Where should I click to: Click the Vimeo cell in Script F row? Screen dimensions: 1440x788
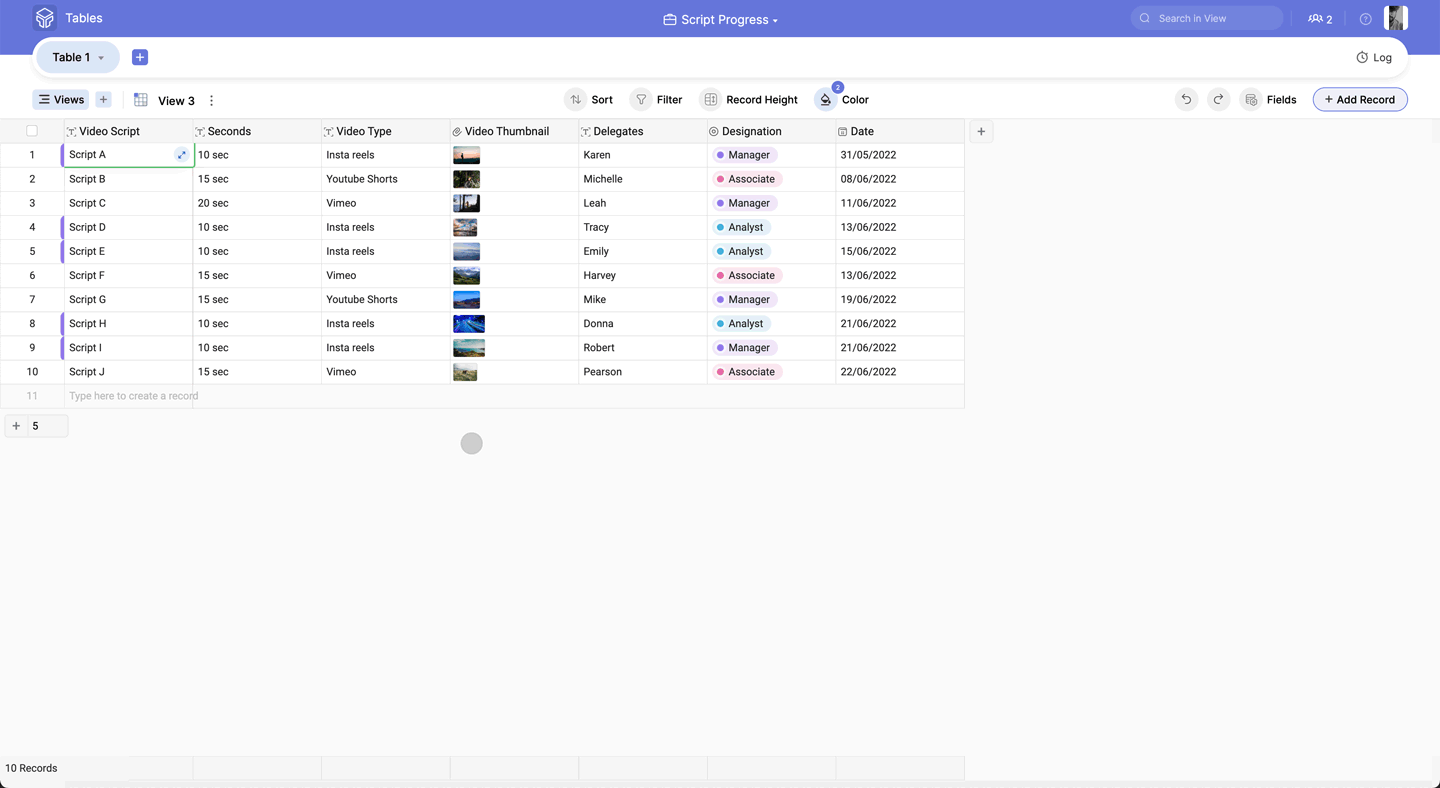tap(386, 275)
